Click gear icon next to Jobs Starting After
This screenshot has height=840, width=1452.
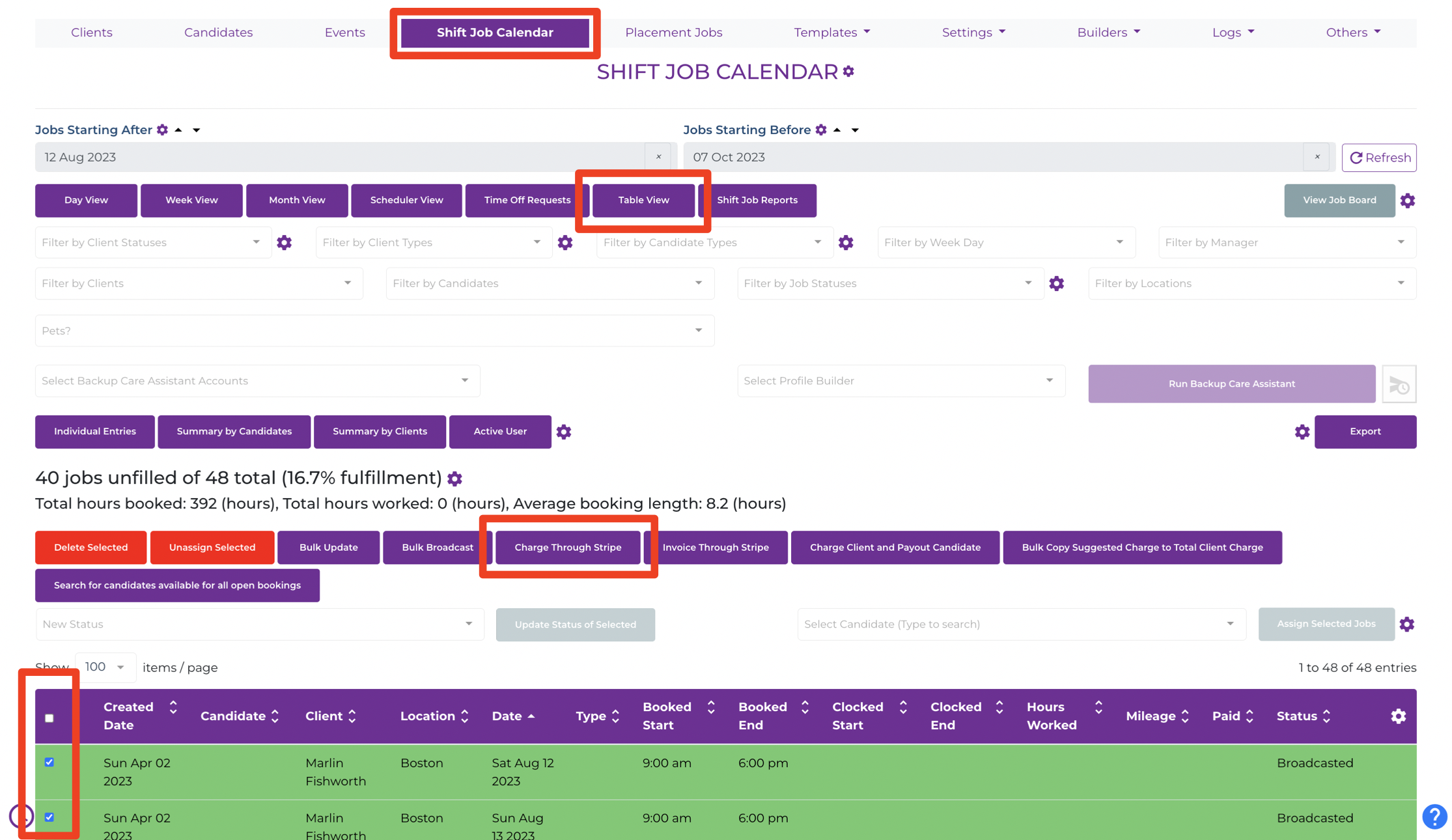click(x=163, y=130)
